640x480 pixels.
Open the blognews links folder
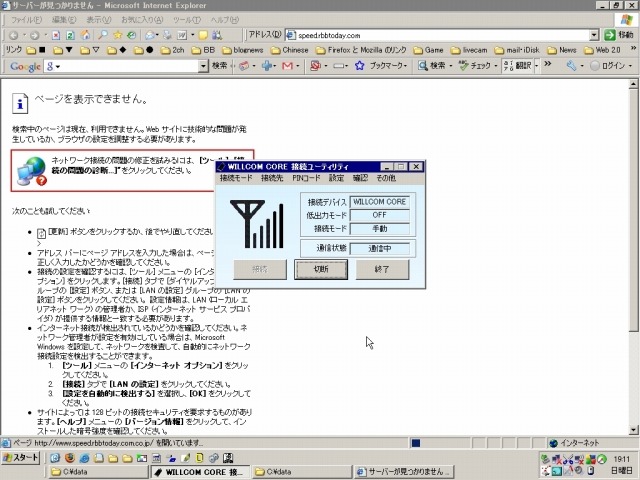coord(242,50)
